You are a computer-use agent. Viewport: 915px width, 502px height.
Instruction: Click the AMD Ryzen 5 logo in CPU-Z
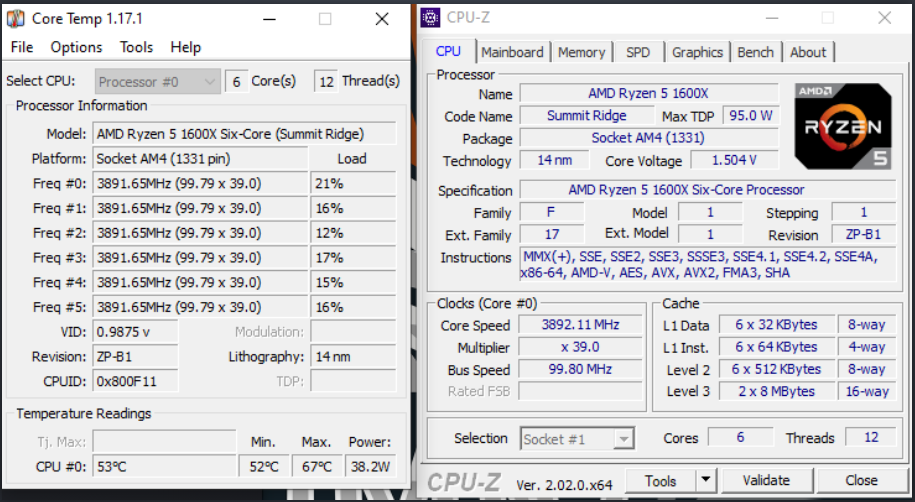[843, 126]
